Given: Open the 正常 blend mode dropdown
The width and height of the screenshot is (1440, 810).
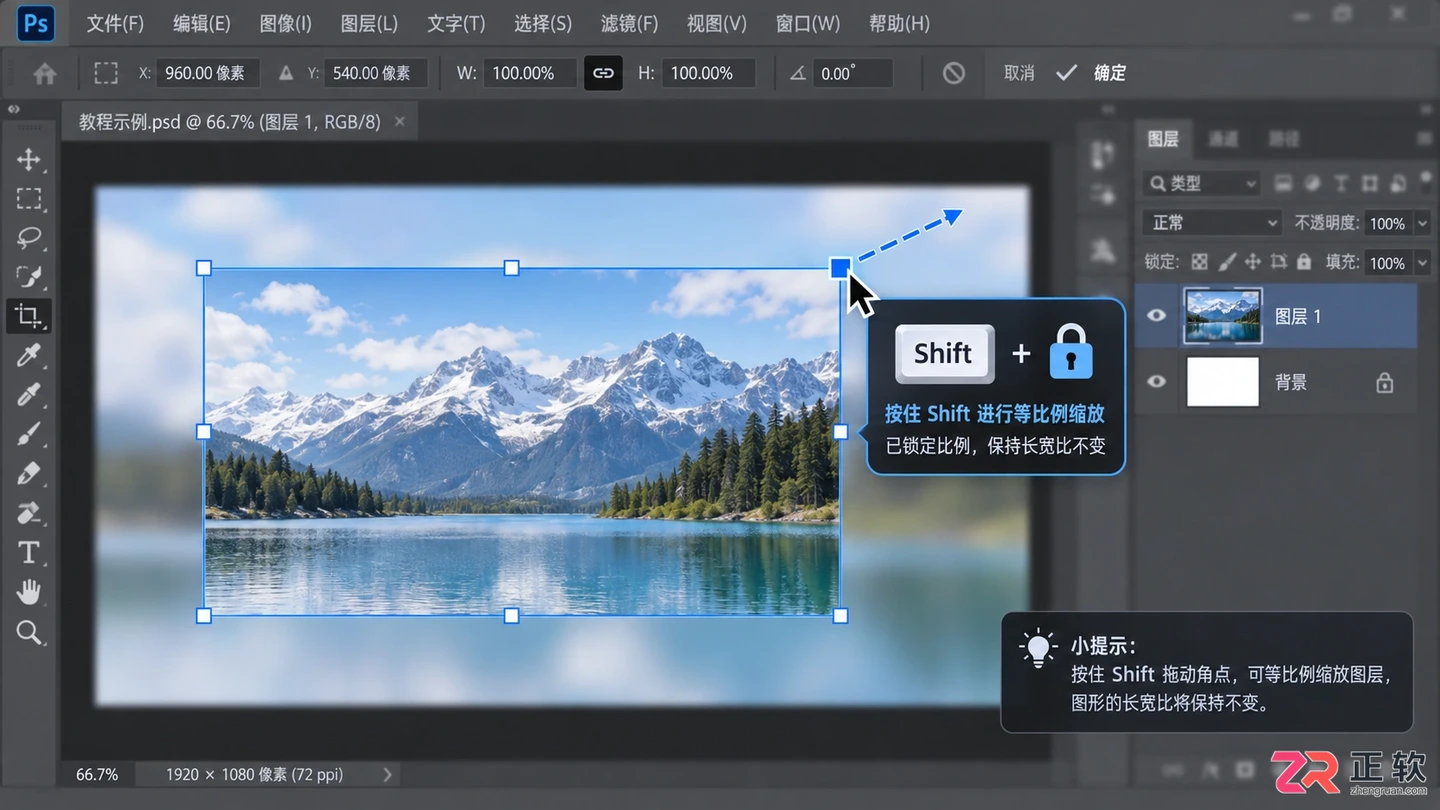Looking at the screenshot, I should pyautogui.click(x=1211, y=223).
